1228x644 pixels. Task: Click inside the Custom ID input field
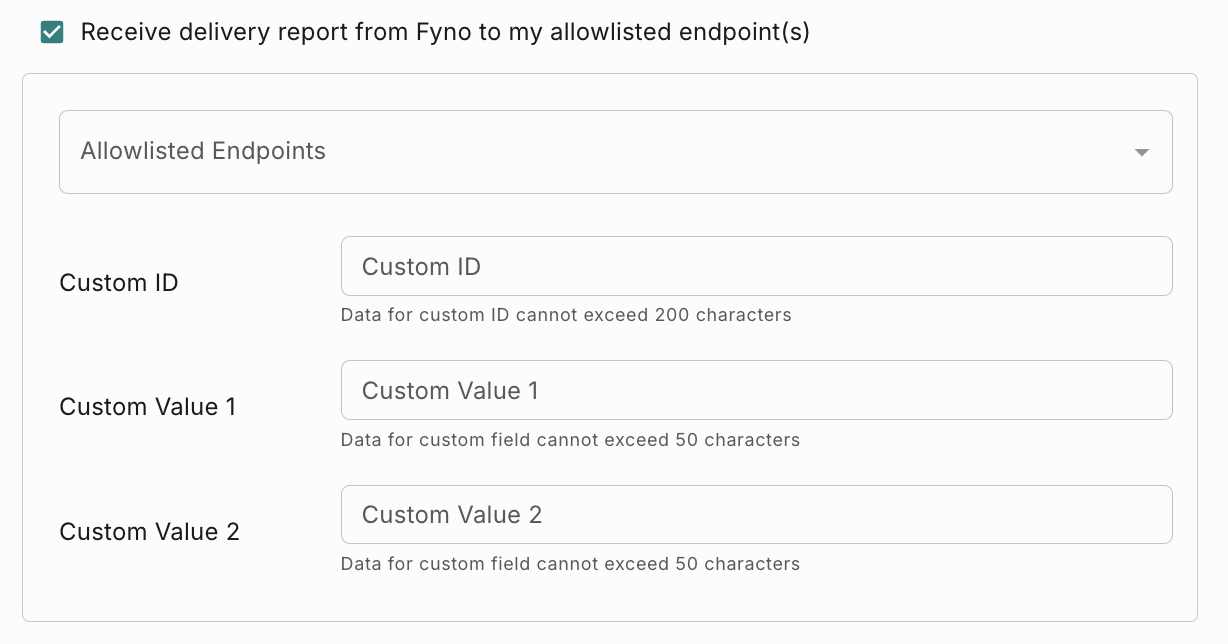[700, 266]
